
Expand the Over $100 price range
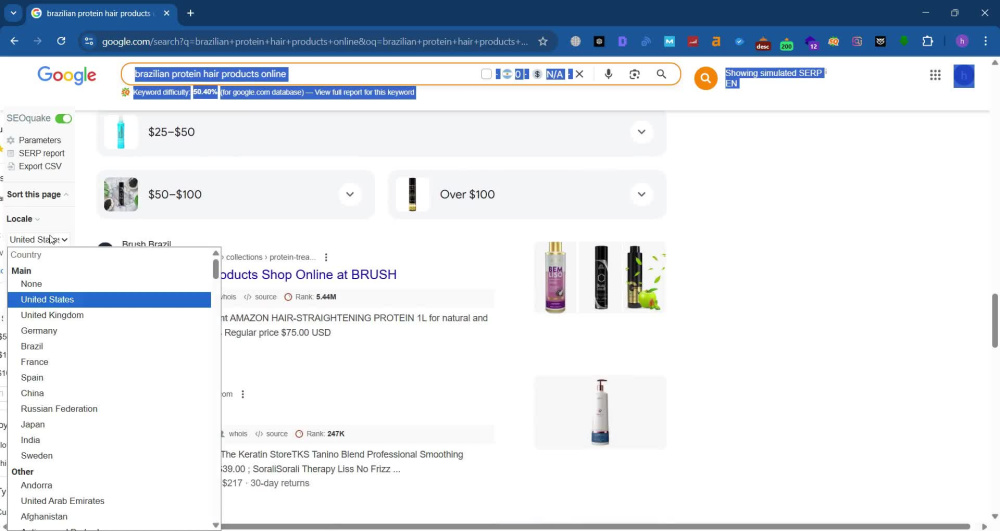642,194
